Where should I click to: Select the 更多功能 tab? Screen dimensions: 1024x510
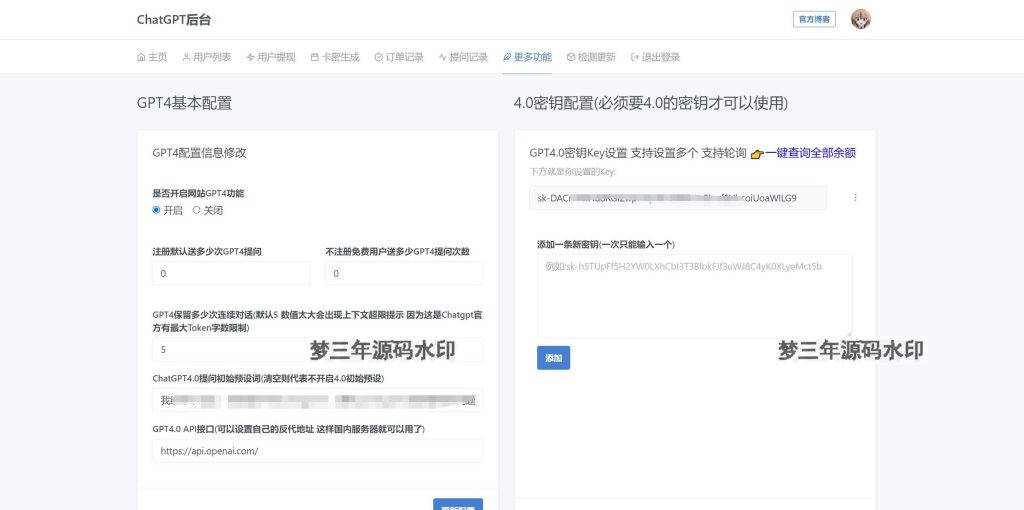point(527,57)
